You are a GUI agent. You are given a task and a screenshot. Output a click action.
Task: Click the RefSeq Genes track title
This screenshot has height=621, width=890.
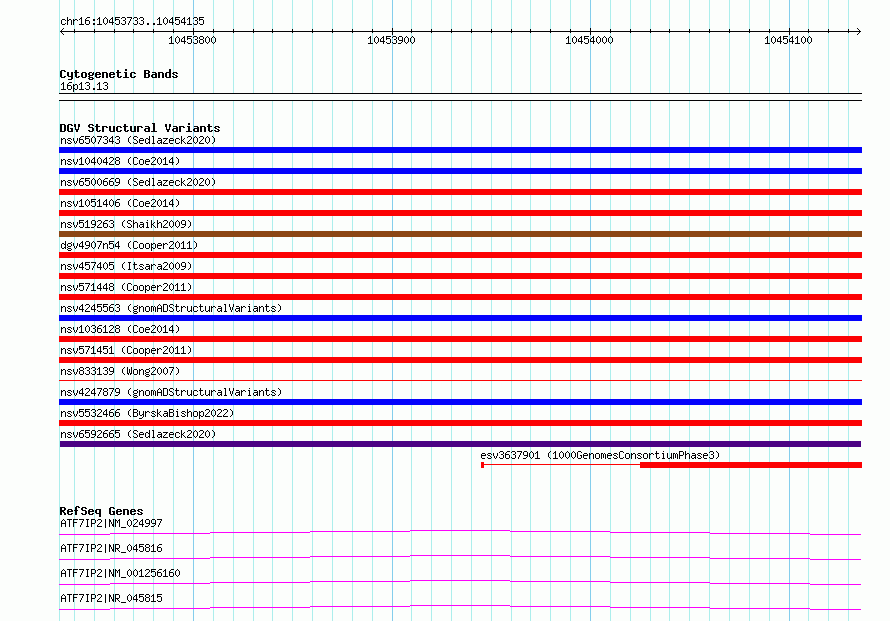coord(101,511)
